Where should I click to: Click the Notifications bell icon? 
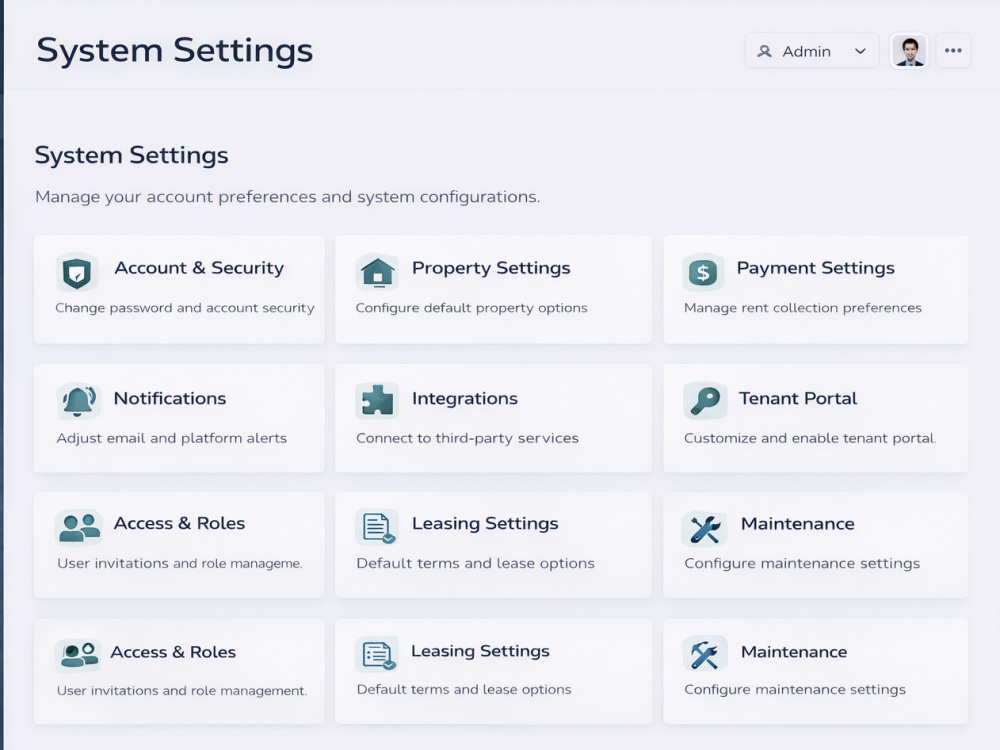click(78, 401)
